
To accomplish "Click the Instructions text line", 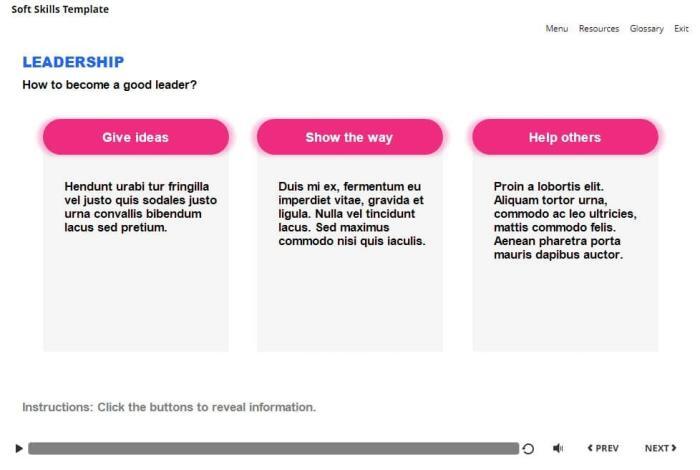I will click(169, 407).
